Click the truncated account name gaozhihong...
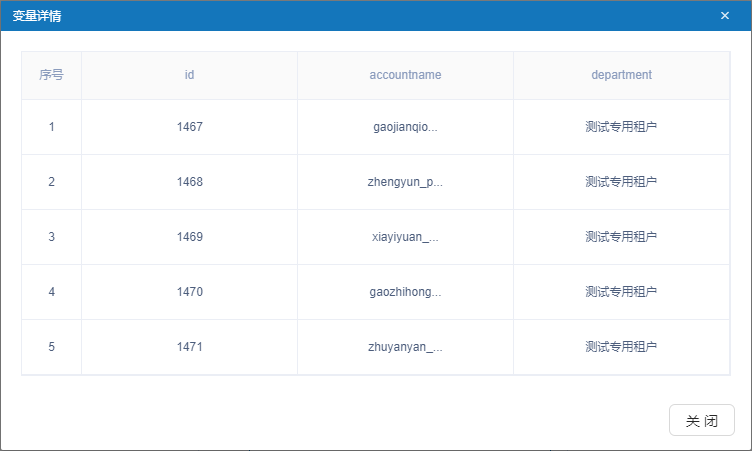752x451 pixels. (x=405, y=292)
